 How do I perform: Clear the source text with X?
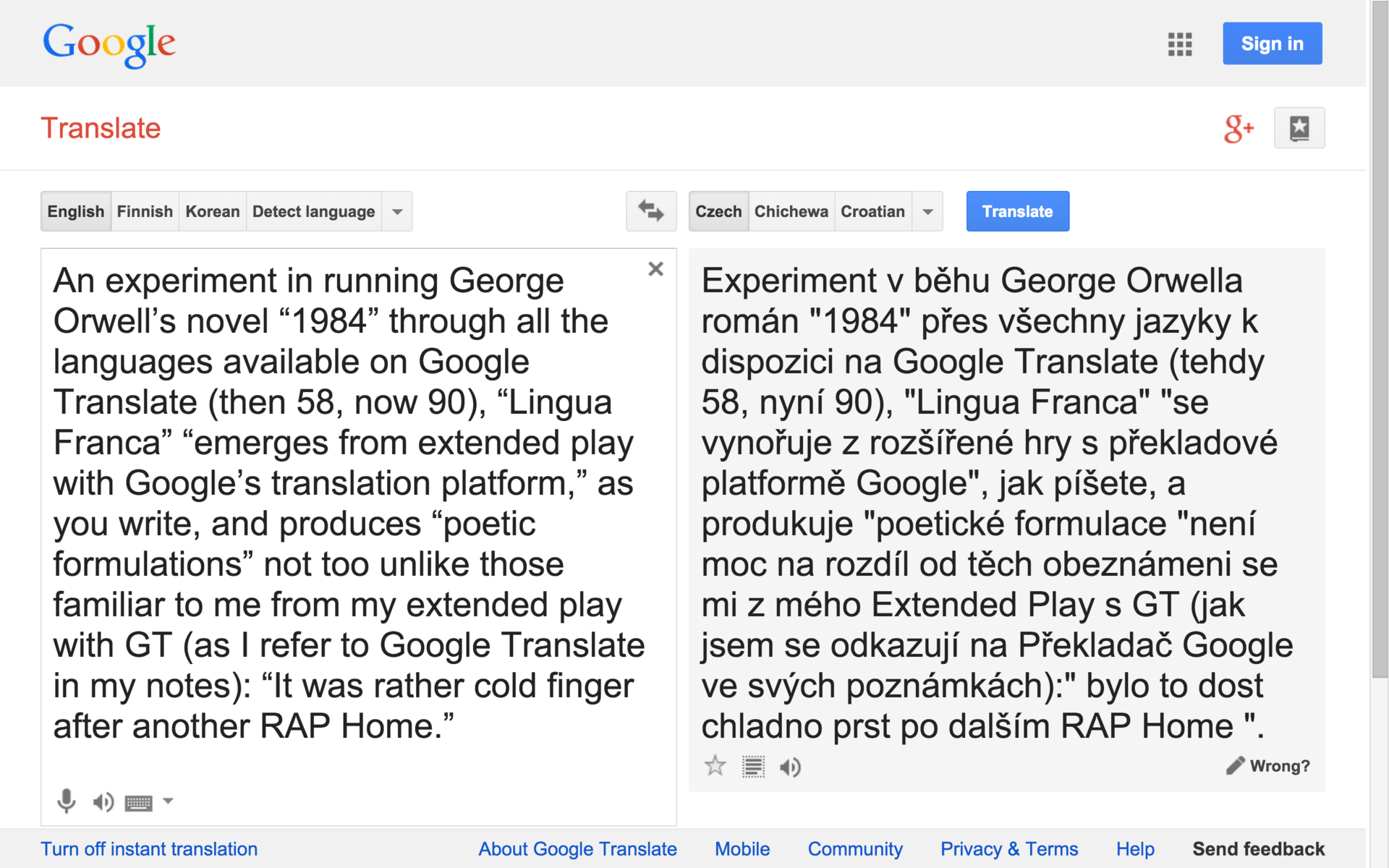click(655, 269)
